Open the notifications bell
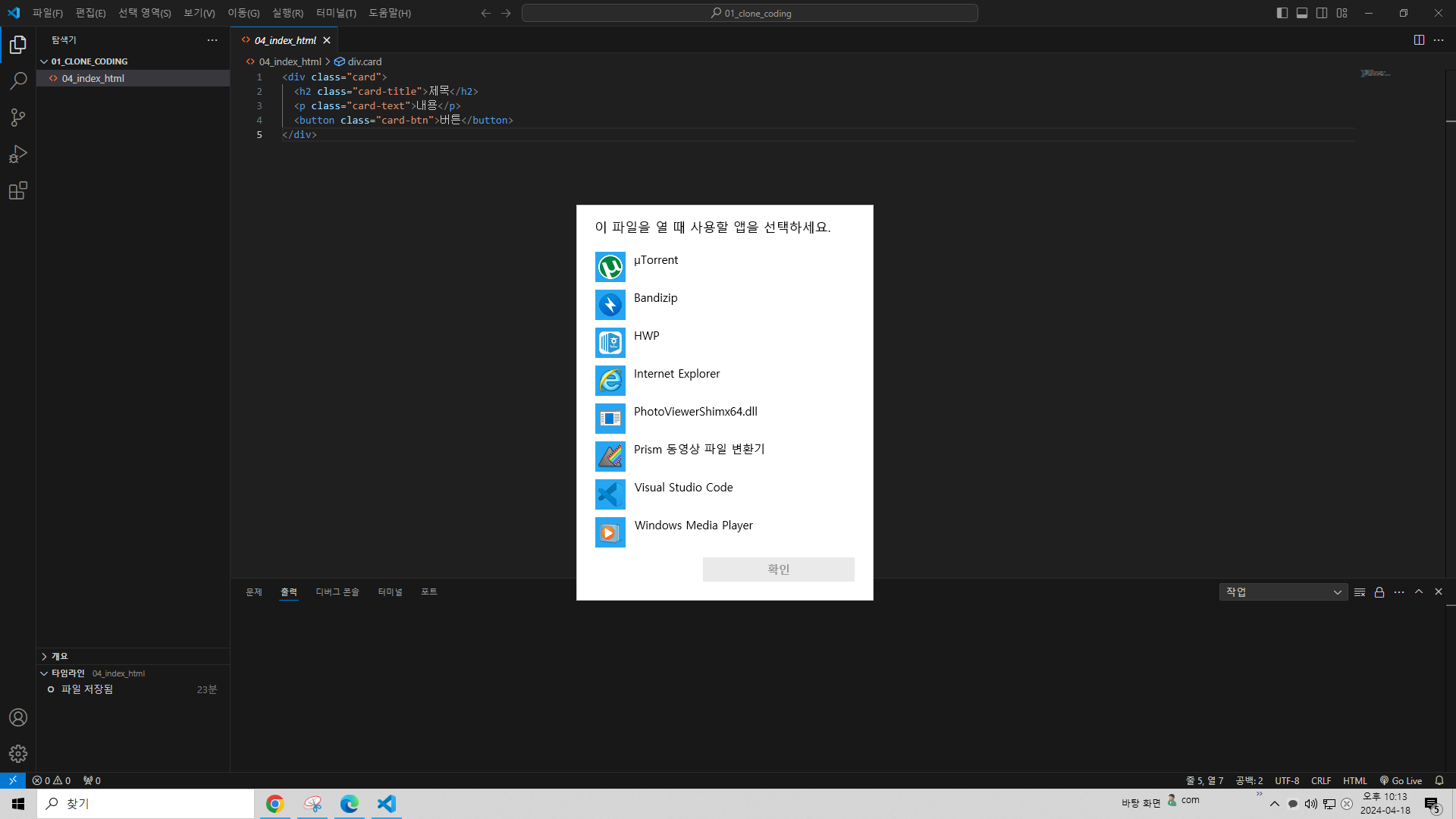The image size is (1456, 819). [1439, 781]
